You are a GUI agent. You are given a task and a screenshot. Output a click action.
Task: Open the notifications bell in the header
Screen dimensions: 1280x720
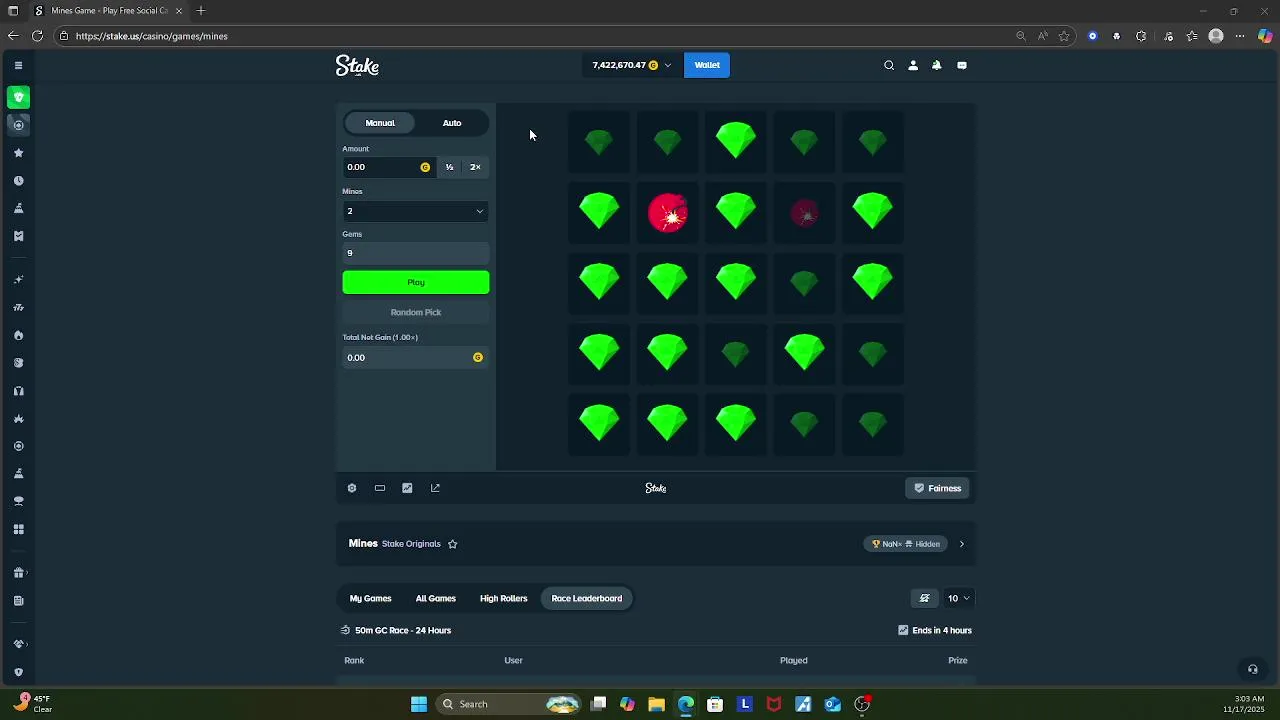pyautogui.click(x=937, y=65)
